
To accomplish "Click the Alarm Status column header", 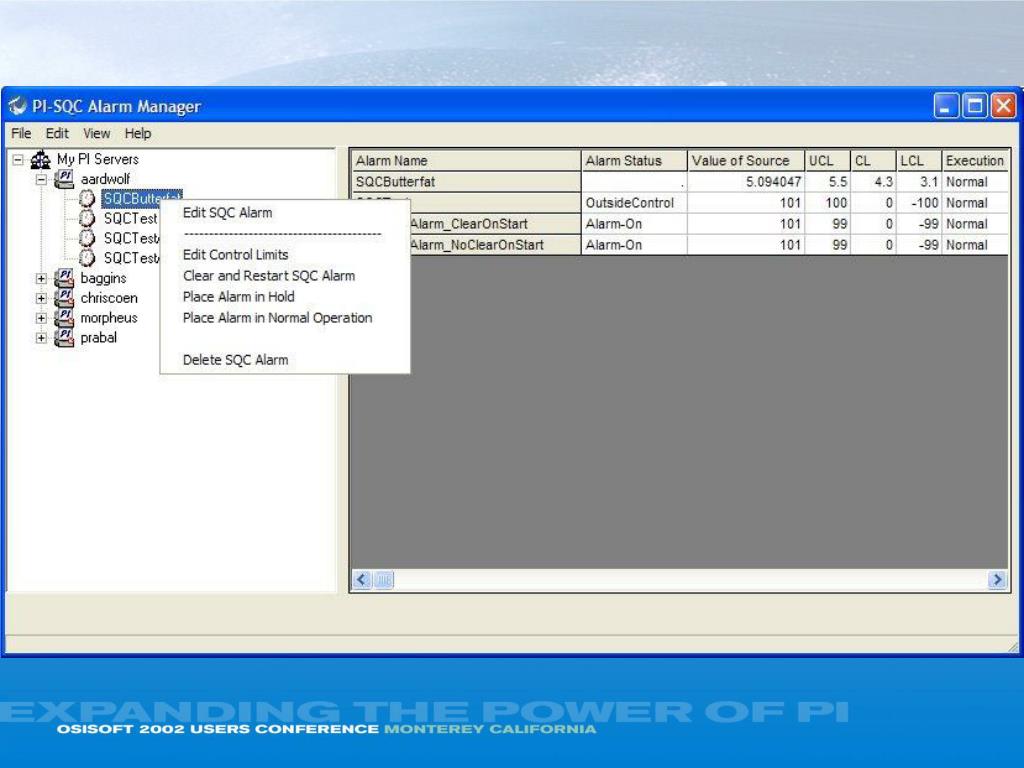I will 633,161.
